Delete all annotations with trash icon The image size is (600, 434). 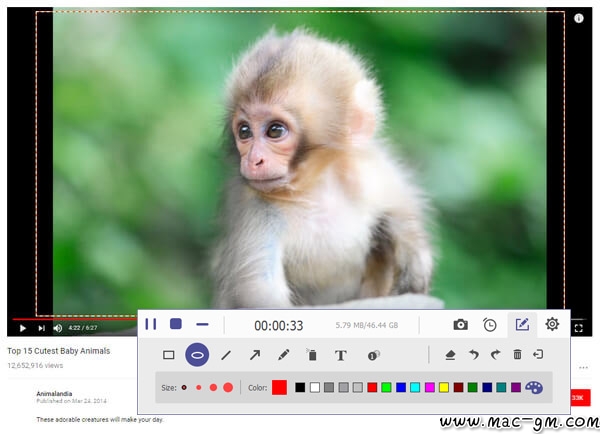point(517,355)
